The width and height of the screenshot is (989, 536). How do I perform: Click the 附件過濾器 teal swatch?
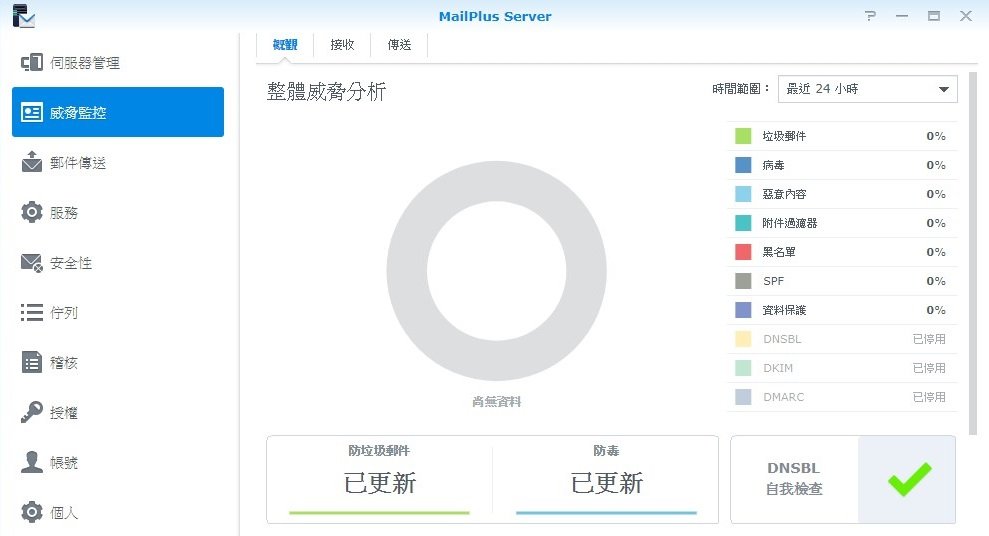click(x=743, y=223)
